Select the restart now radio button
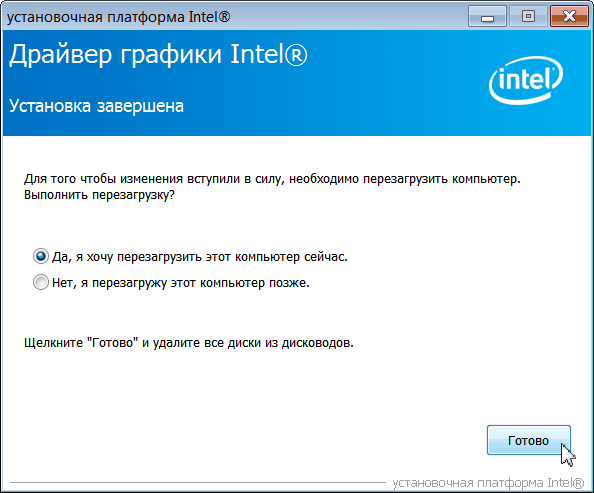Screen dimensions: 594x493 [41, 257]
